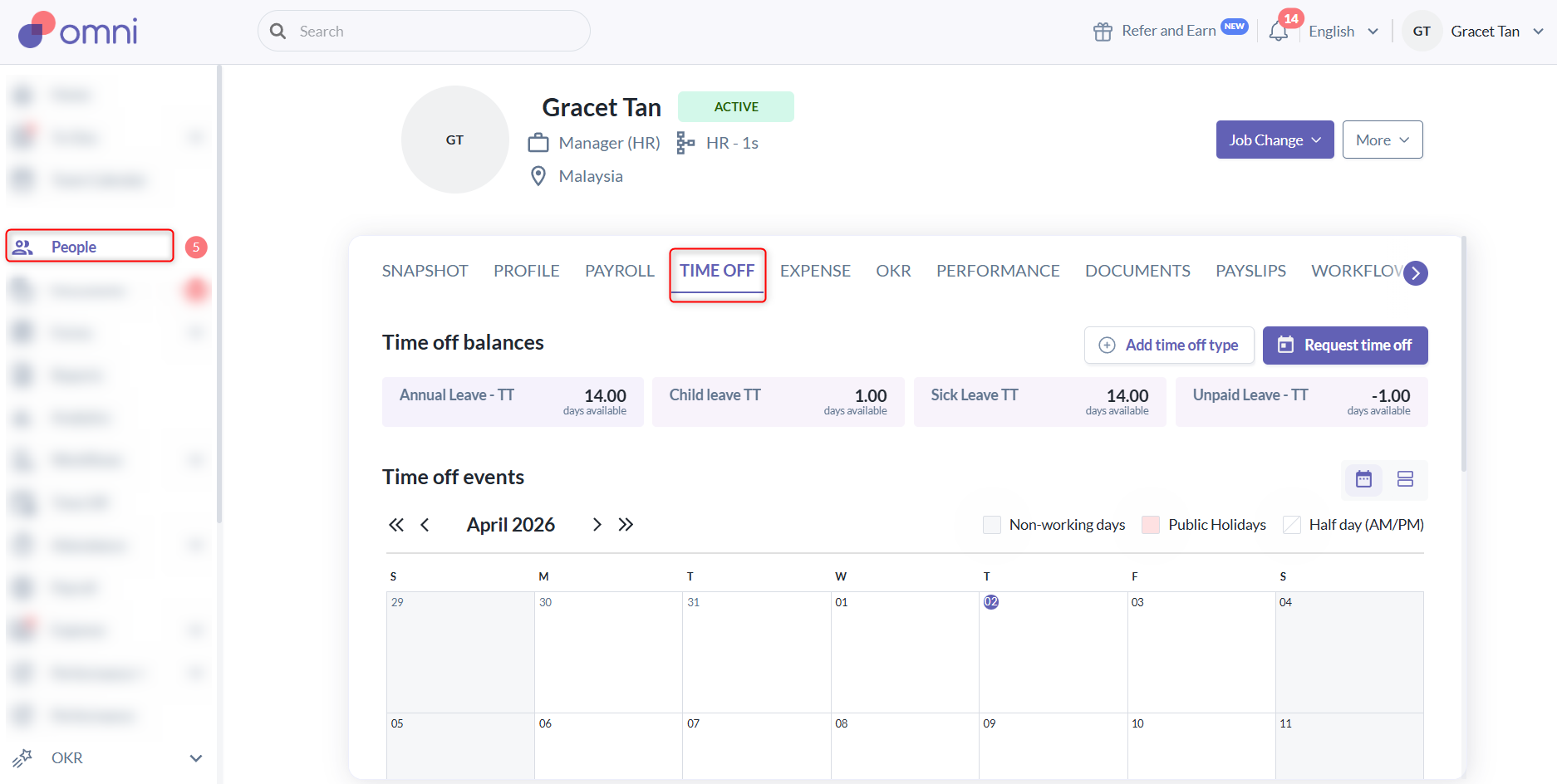Click the plus icon in Add time off type
This screenshot has width=1557, height=784.
tap(1107, 345)
